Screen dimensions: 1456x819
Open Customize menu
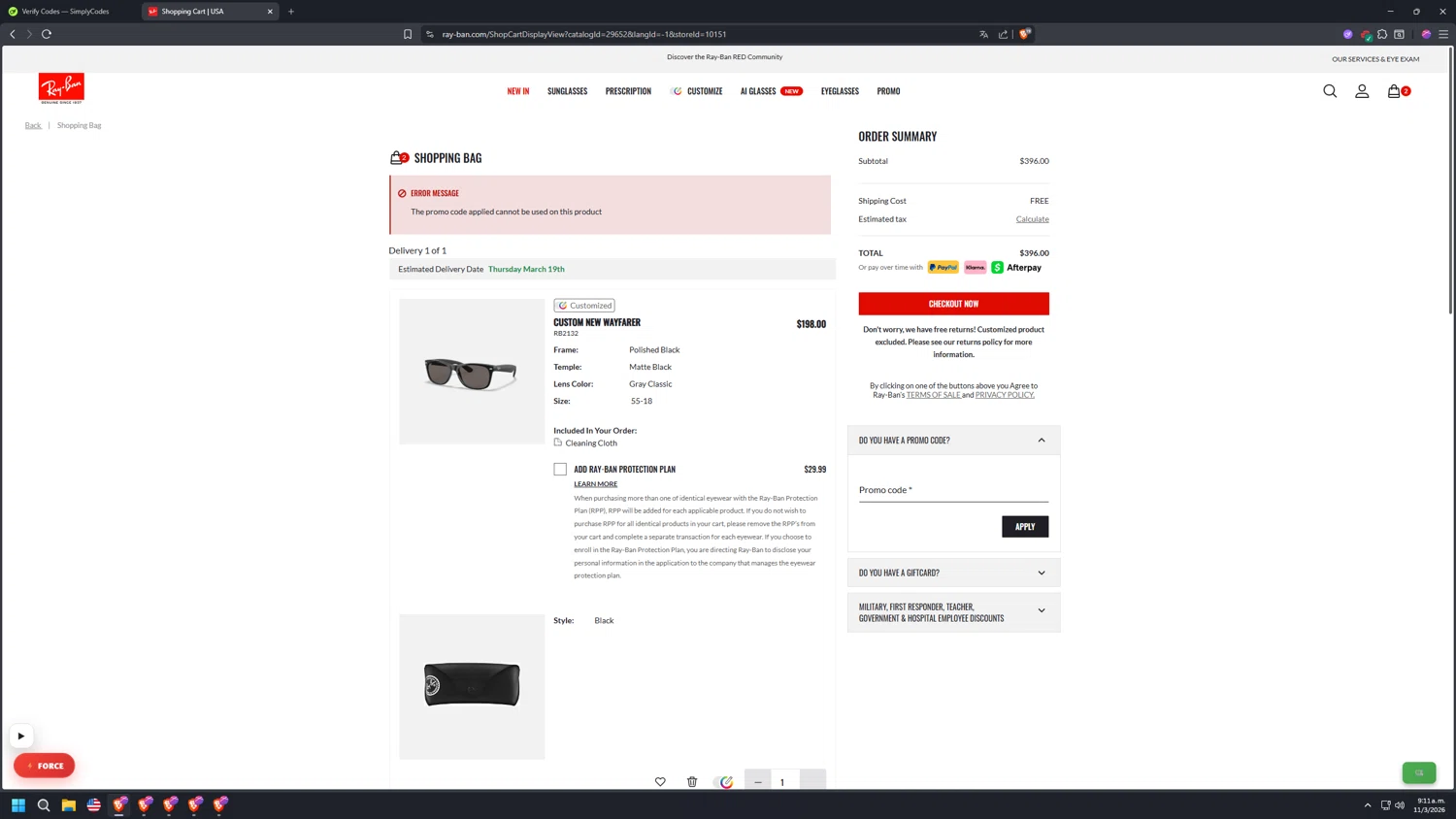click(x=696, y=91)
